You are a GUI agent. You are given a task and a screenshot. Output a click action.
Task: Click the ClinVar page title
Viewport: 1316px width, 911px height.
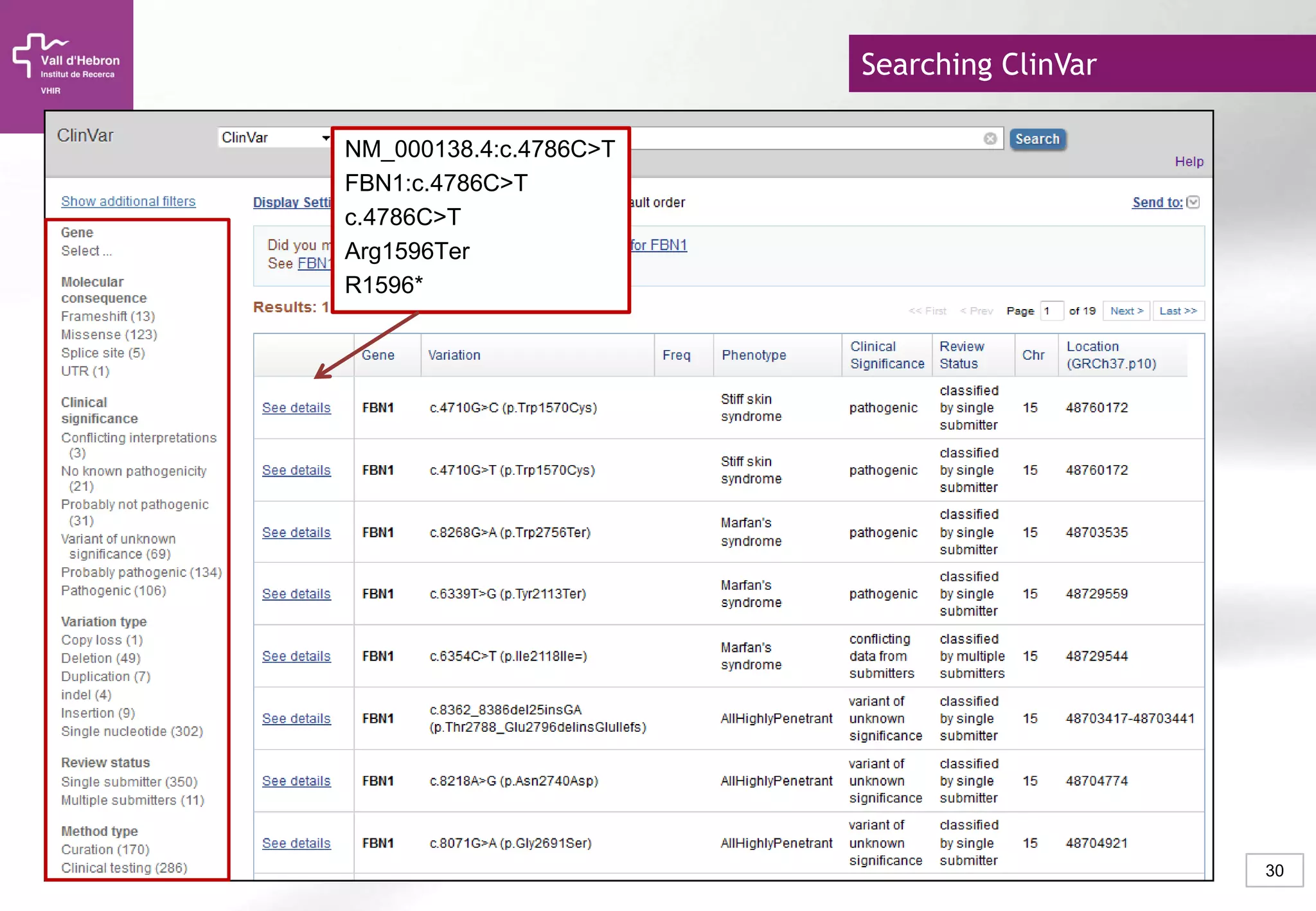[x=85, y=136]
